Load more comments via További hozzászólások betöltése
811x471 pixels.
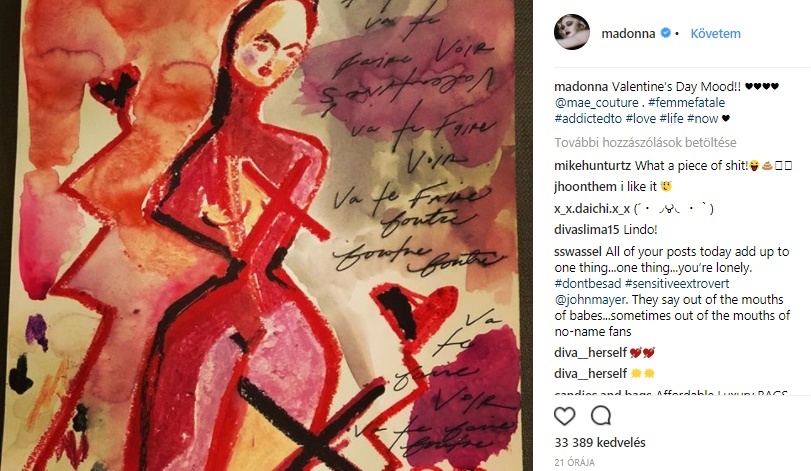(x=645, y=143)
